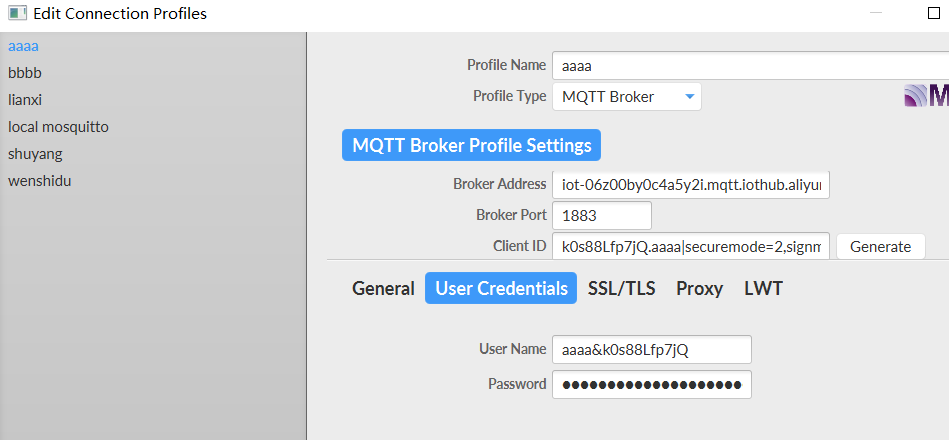Select the wenshidu profile
This screenshot has height=440, width=949.
[x=39, y=181]
